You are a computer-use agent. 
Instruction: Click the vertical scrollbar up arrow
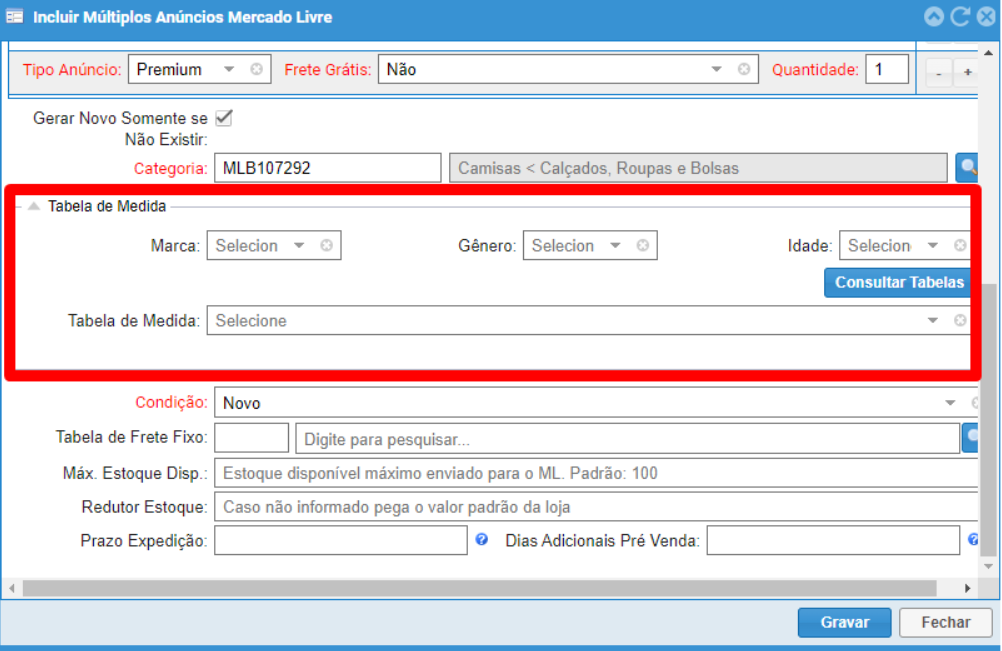click(x=989, y=52)
